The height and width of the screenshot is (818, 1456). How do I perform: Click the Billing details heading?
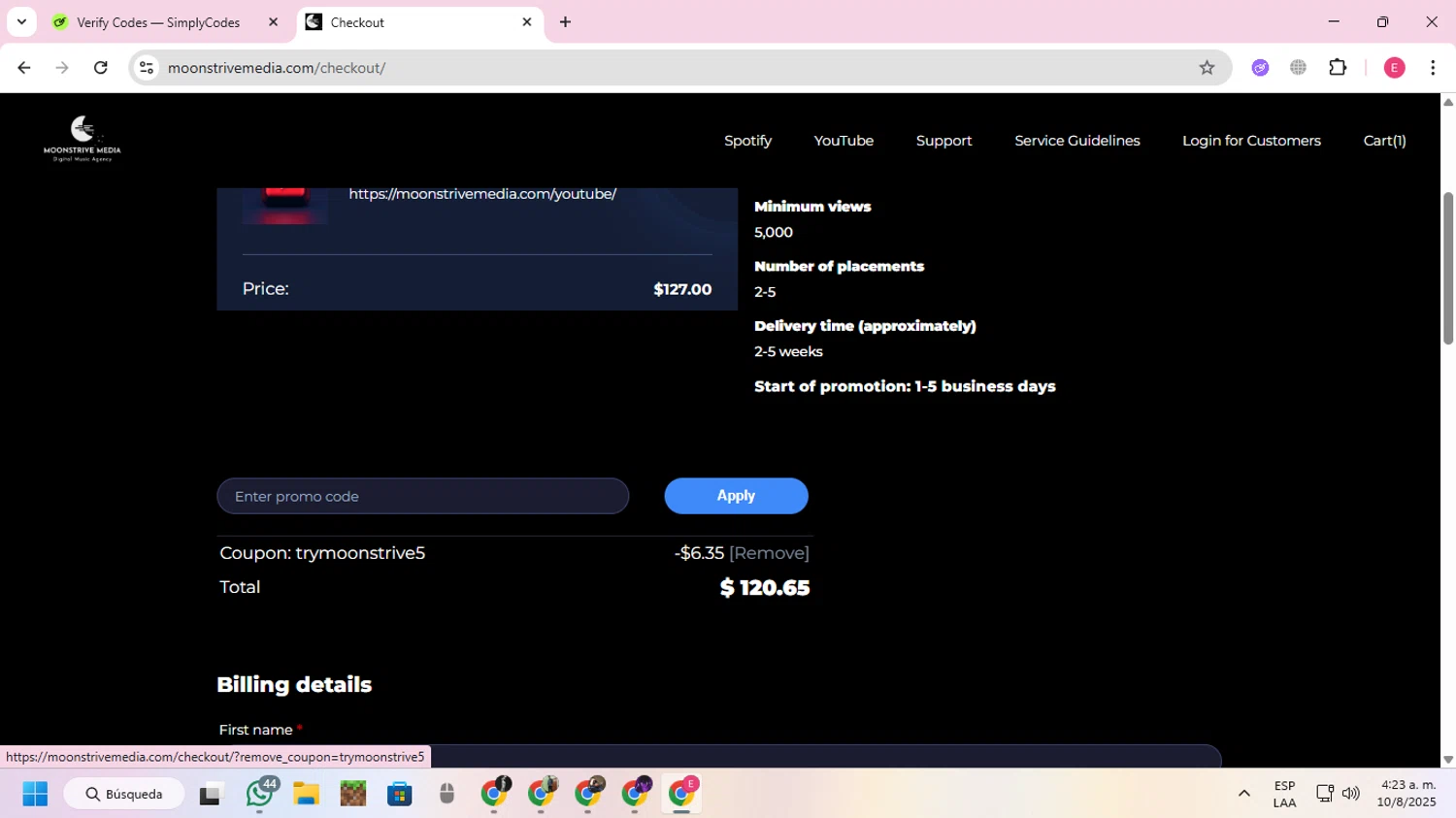tap(294, 685)
